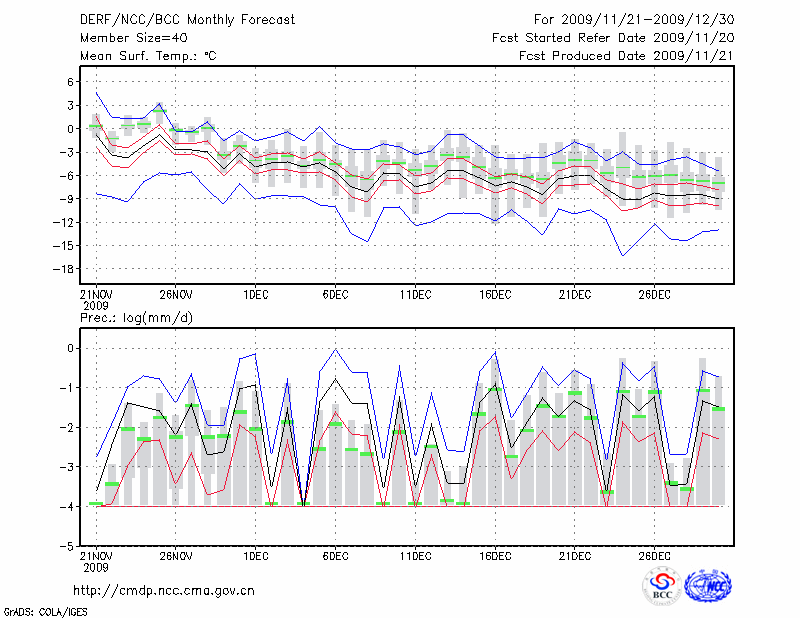Click 26NOV on the precipitation chart axis
Viewport: 800px width, 618px height.
(175, 556)
